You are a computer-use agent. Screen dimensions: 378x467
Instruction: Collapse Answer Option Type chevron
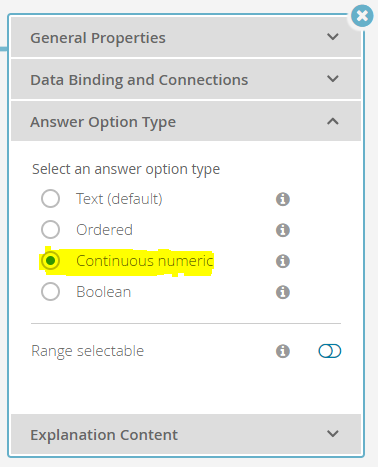point(333,121)
